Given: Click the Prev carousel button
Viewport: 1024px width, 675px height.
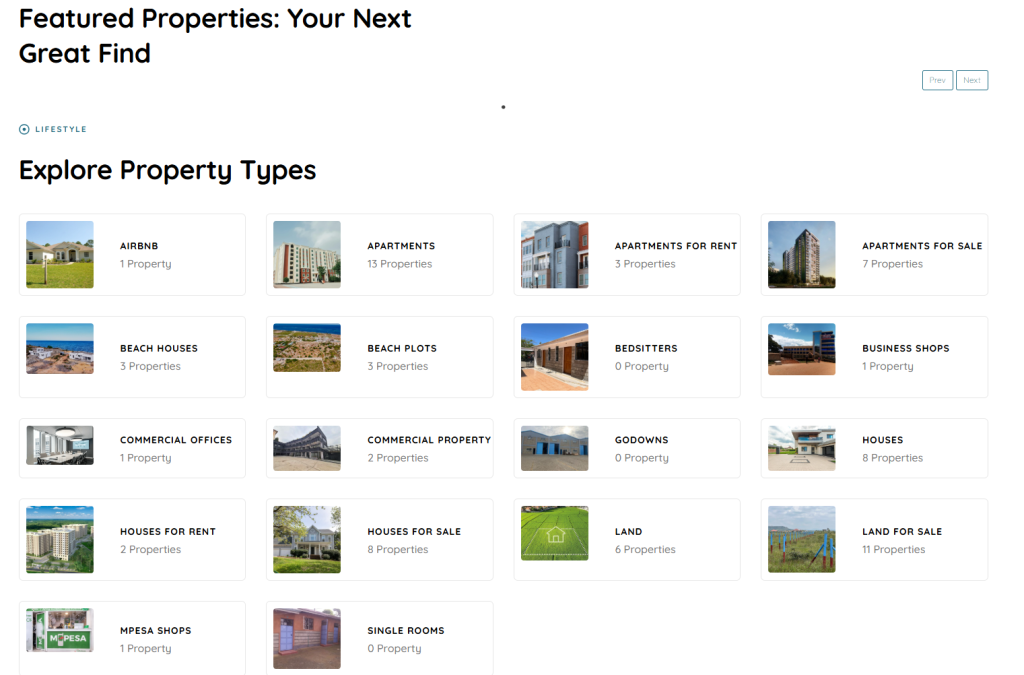Looking at the screenshot, I should (x=937, y=80).
